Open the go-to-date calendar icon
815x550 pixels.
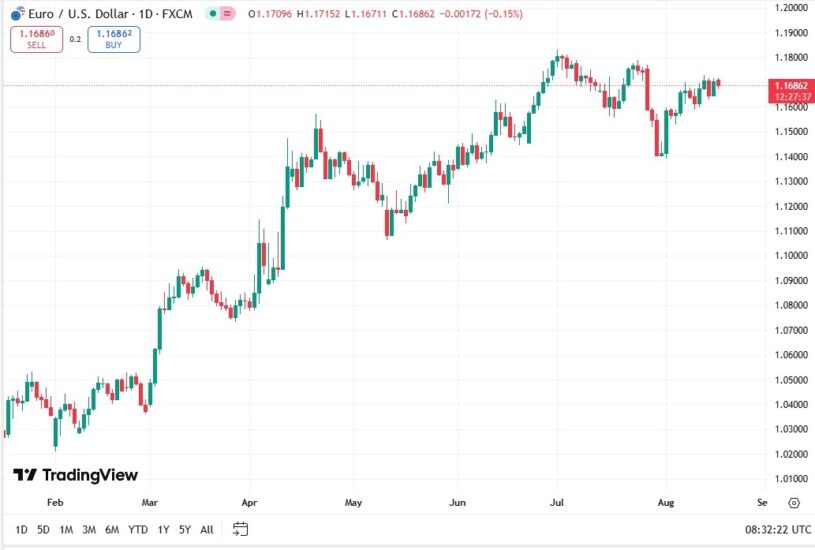(x=240, y=529)
